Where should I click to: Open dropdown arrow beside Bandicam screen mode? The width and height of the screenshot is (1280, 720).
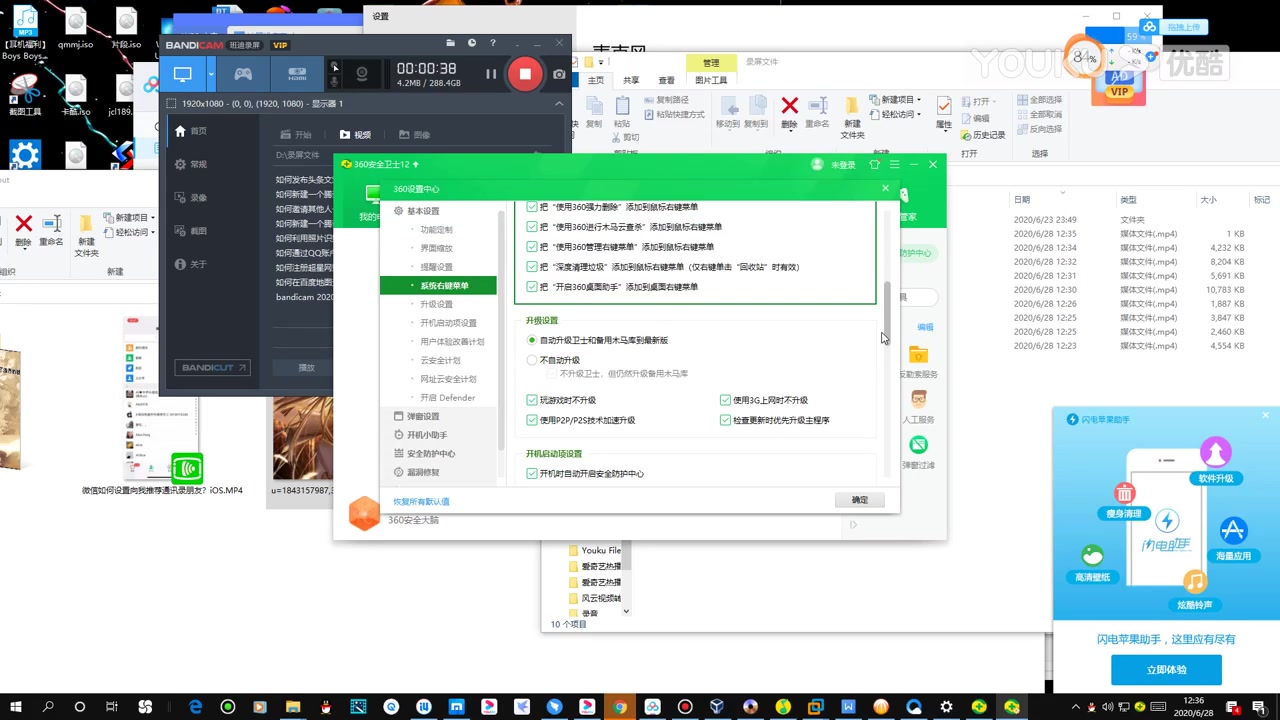coord(211,74)
